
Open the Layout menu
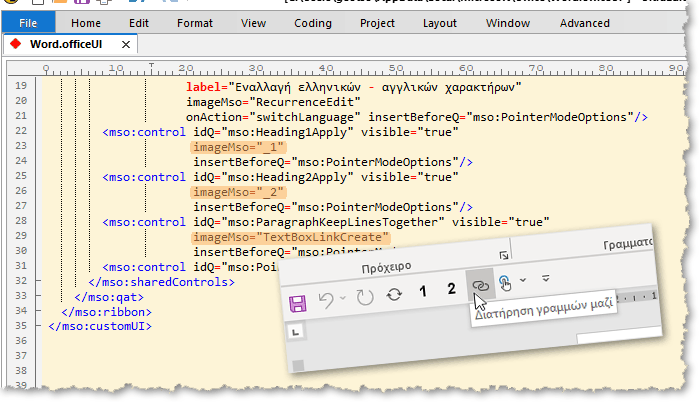[x=440, y=23]
